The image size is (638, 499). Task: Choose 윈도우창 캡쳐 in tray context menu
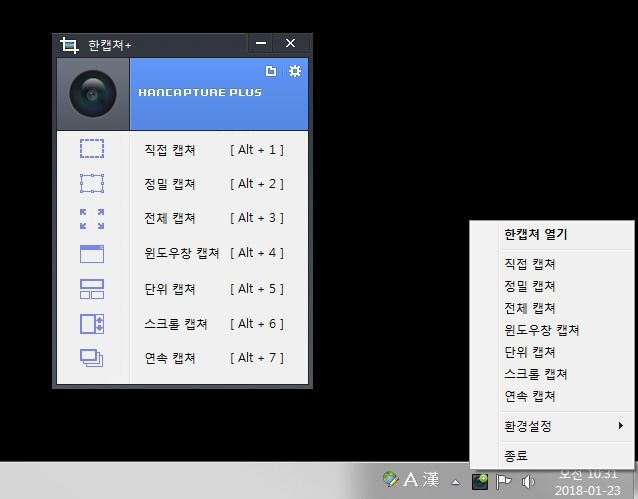[542, 330]
